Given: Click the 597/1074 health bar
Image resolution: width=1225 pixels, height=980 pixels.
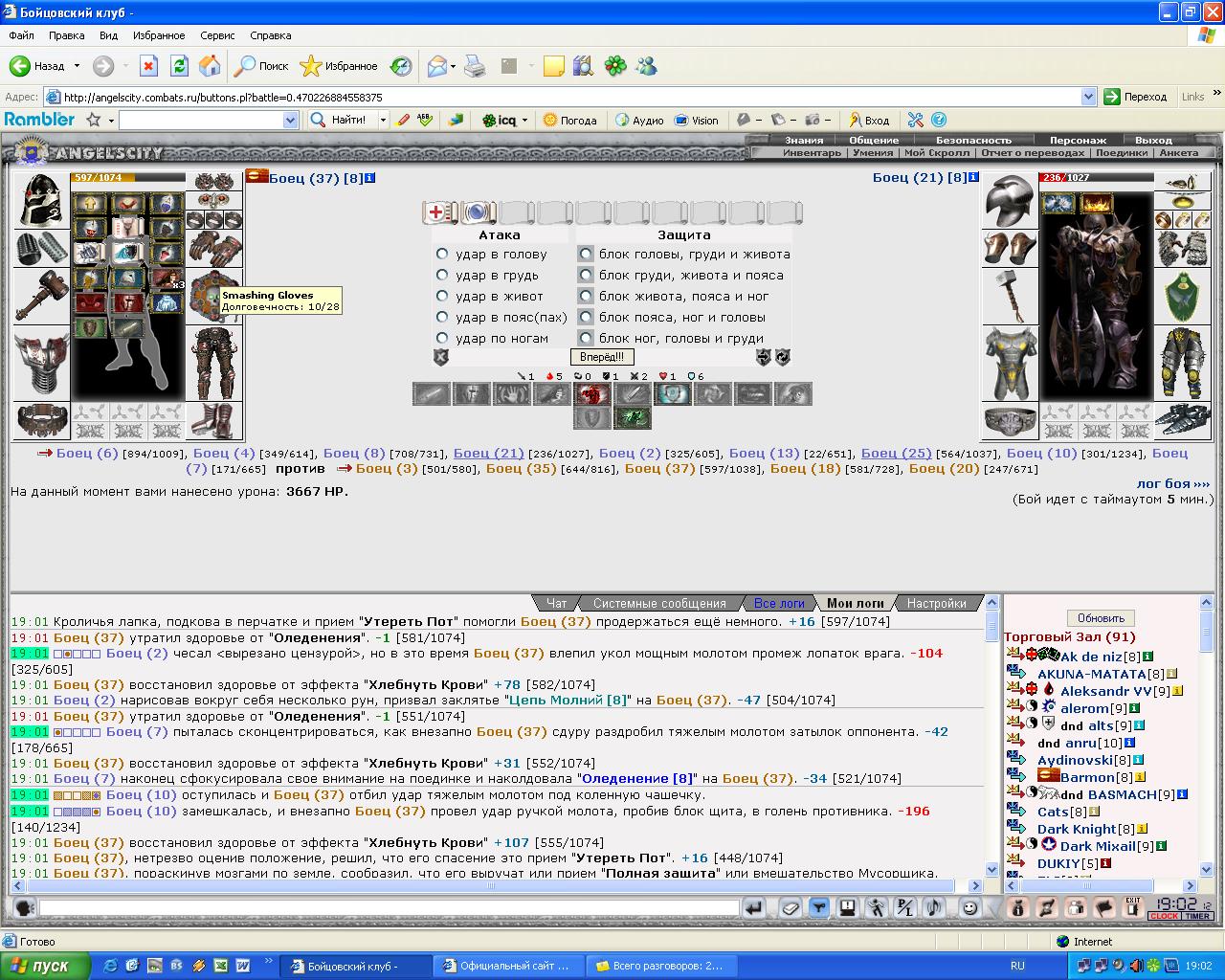Looking at the screenshot, I should [127, 177].
